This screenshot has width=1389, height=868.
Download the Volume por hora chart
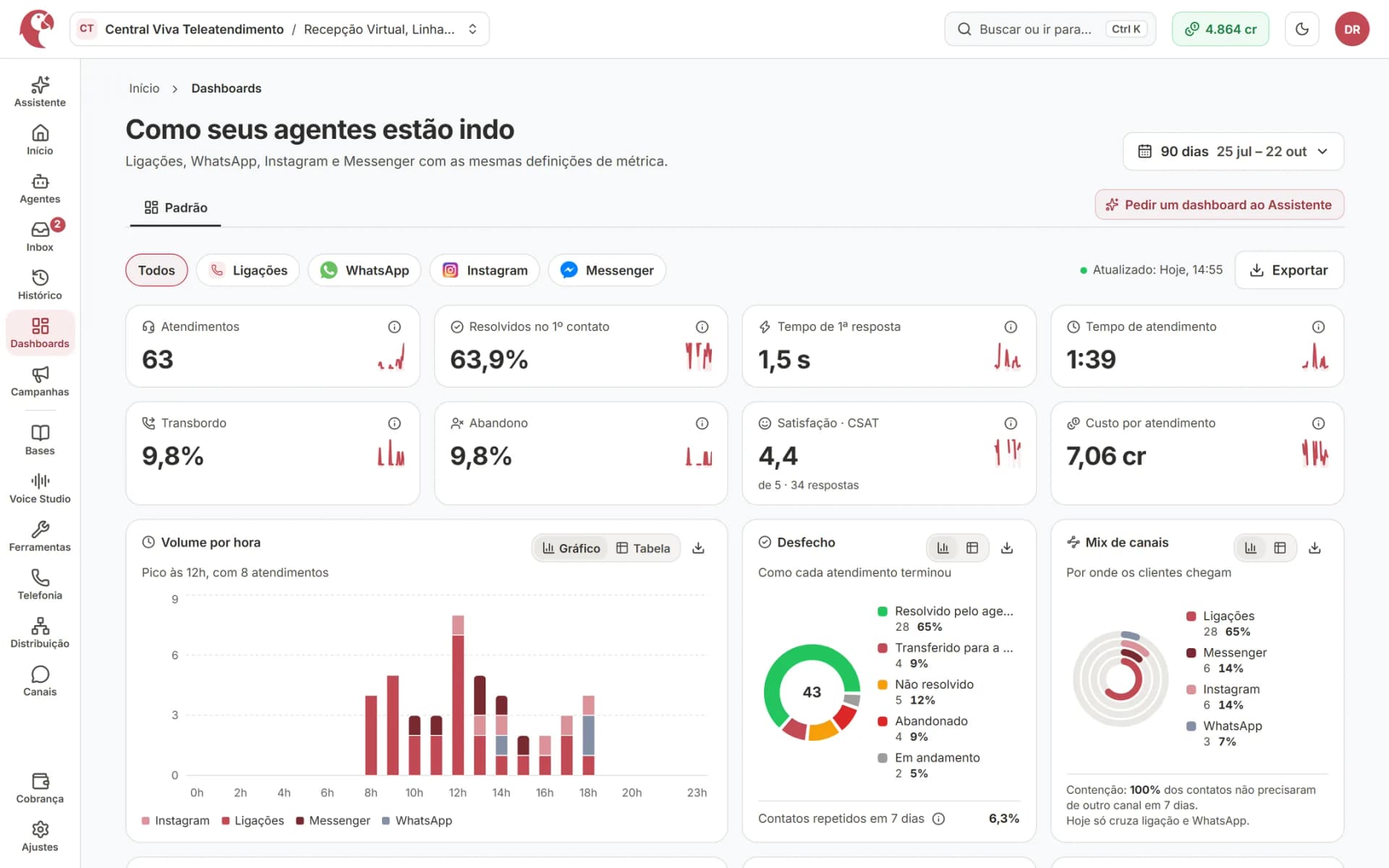coord(698,548)
